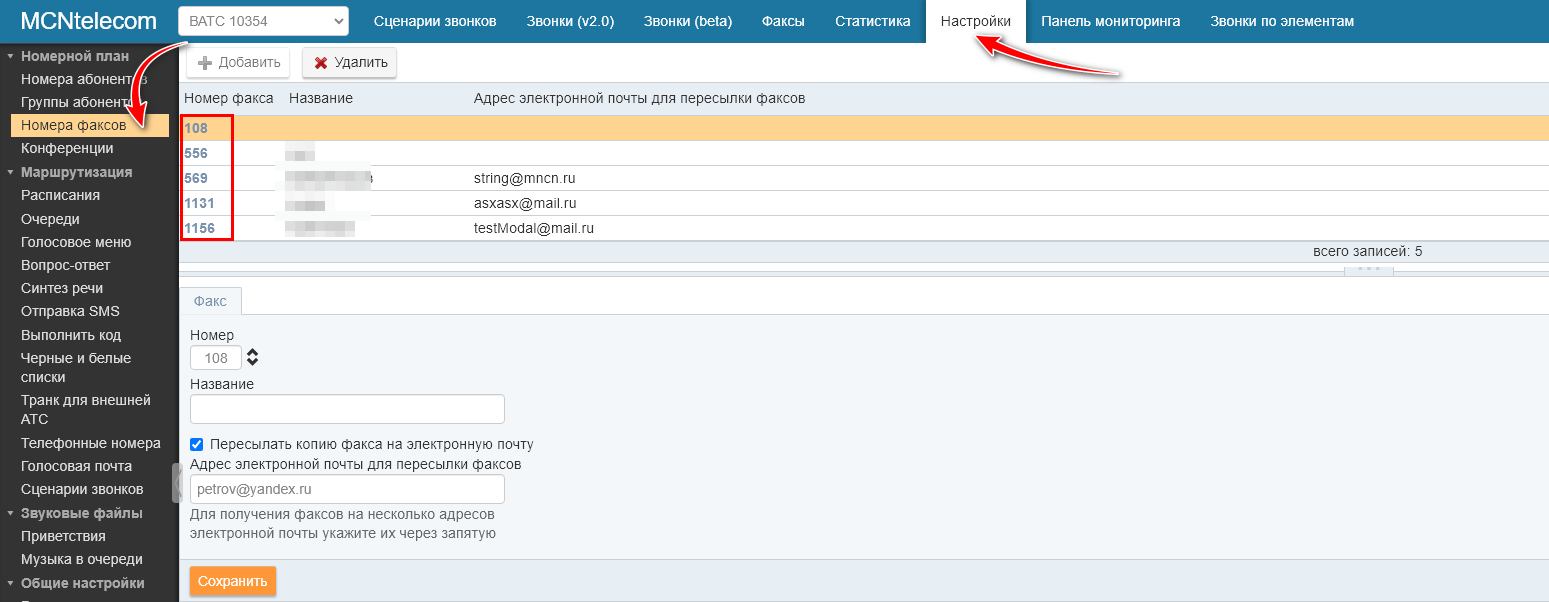
Task: Open Голосовое меню in sidebar
Action: (x=76, y=242)
